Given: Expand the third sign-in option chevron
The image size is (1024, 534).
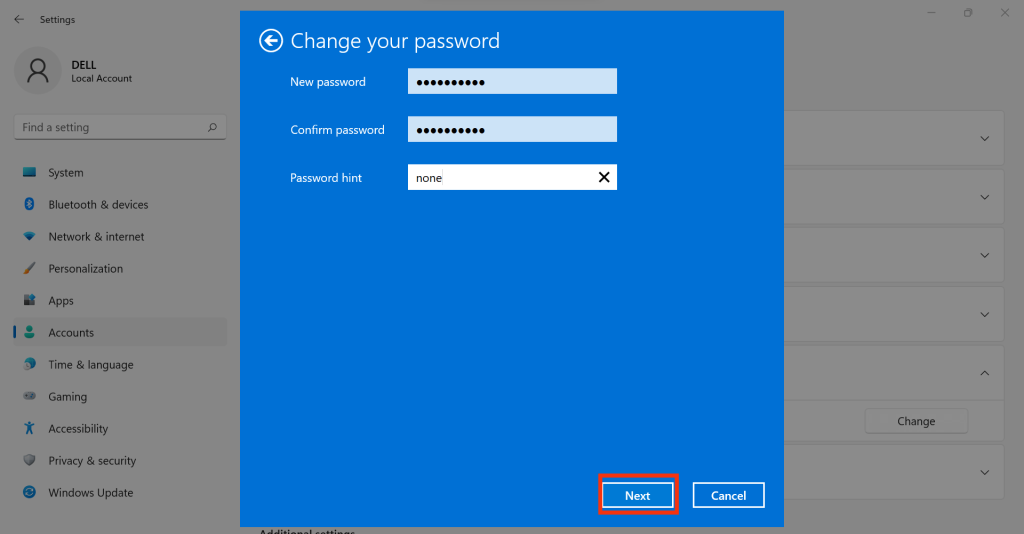Looking at the screenshot, I should (984, 255).
